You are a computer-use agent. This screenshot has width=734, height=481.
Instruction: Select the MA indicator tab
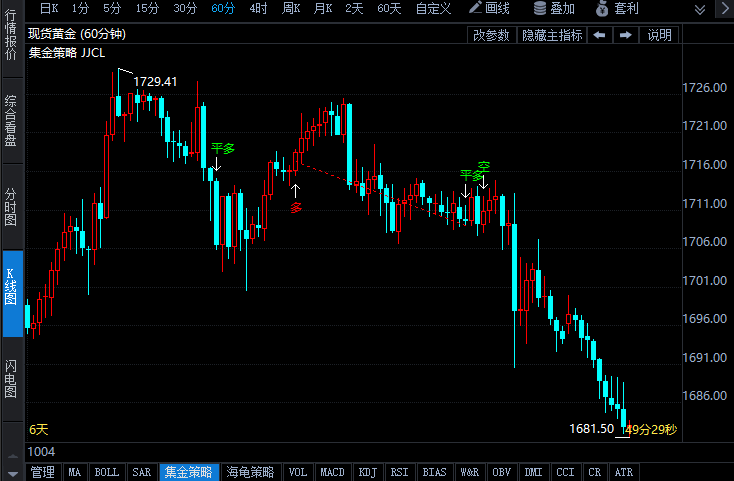tap(74, 472)
